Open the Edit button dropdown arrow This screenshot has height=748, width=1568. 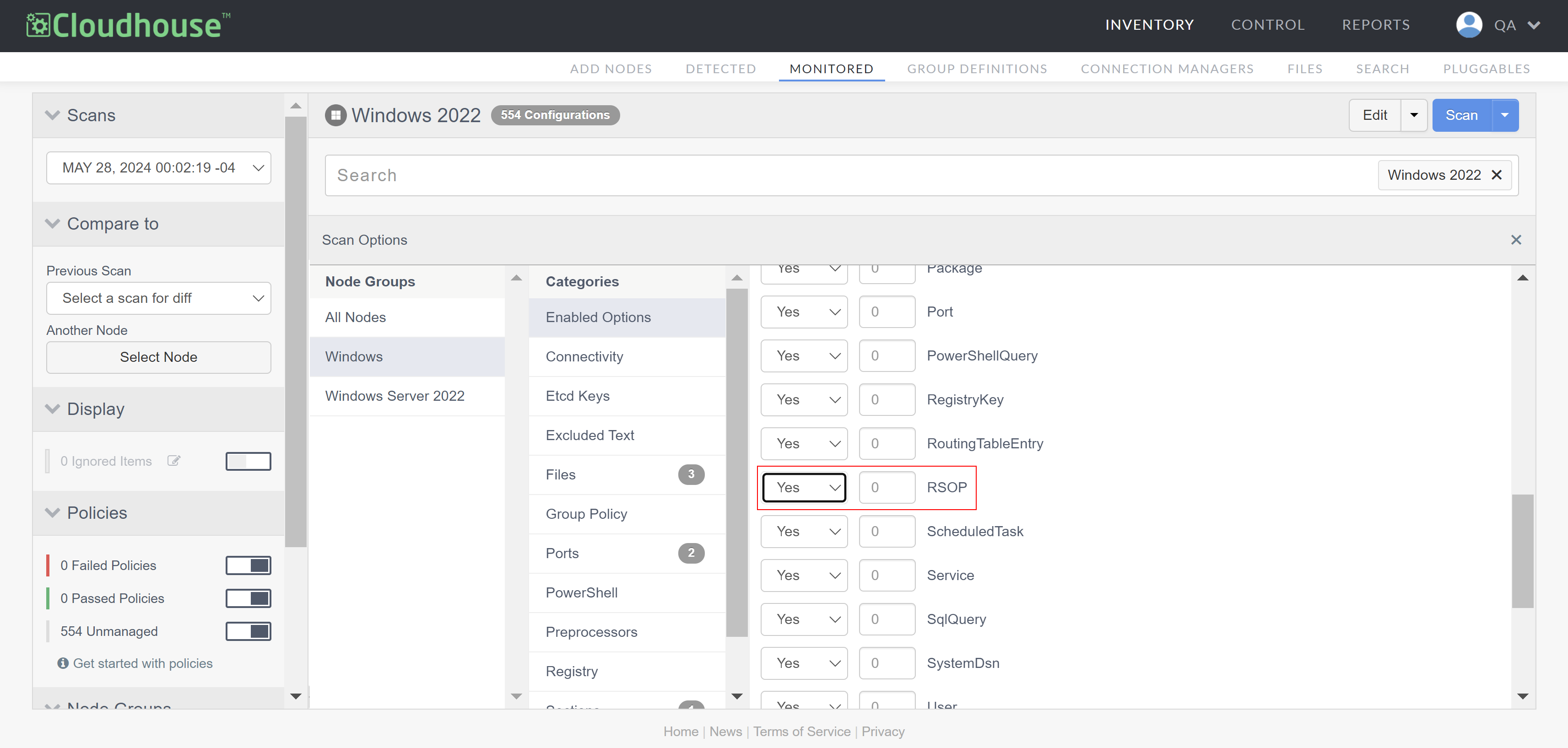click(x=1414, y=115)
